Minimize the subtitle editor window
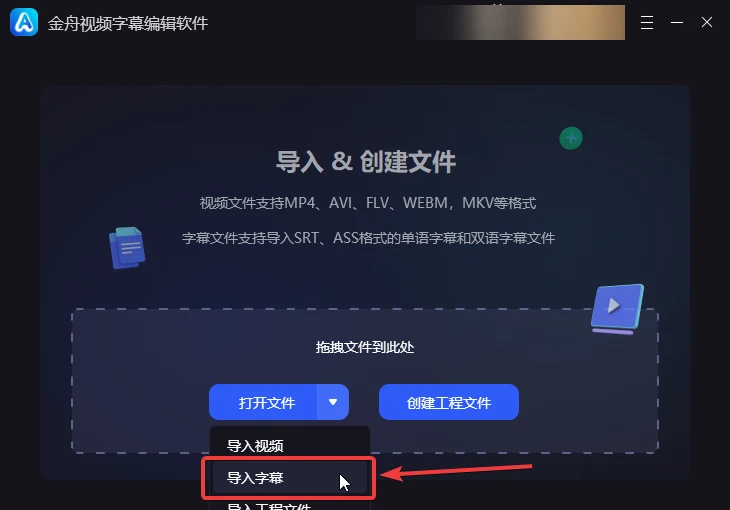 (677, 22)
